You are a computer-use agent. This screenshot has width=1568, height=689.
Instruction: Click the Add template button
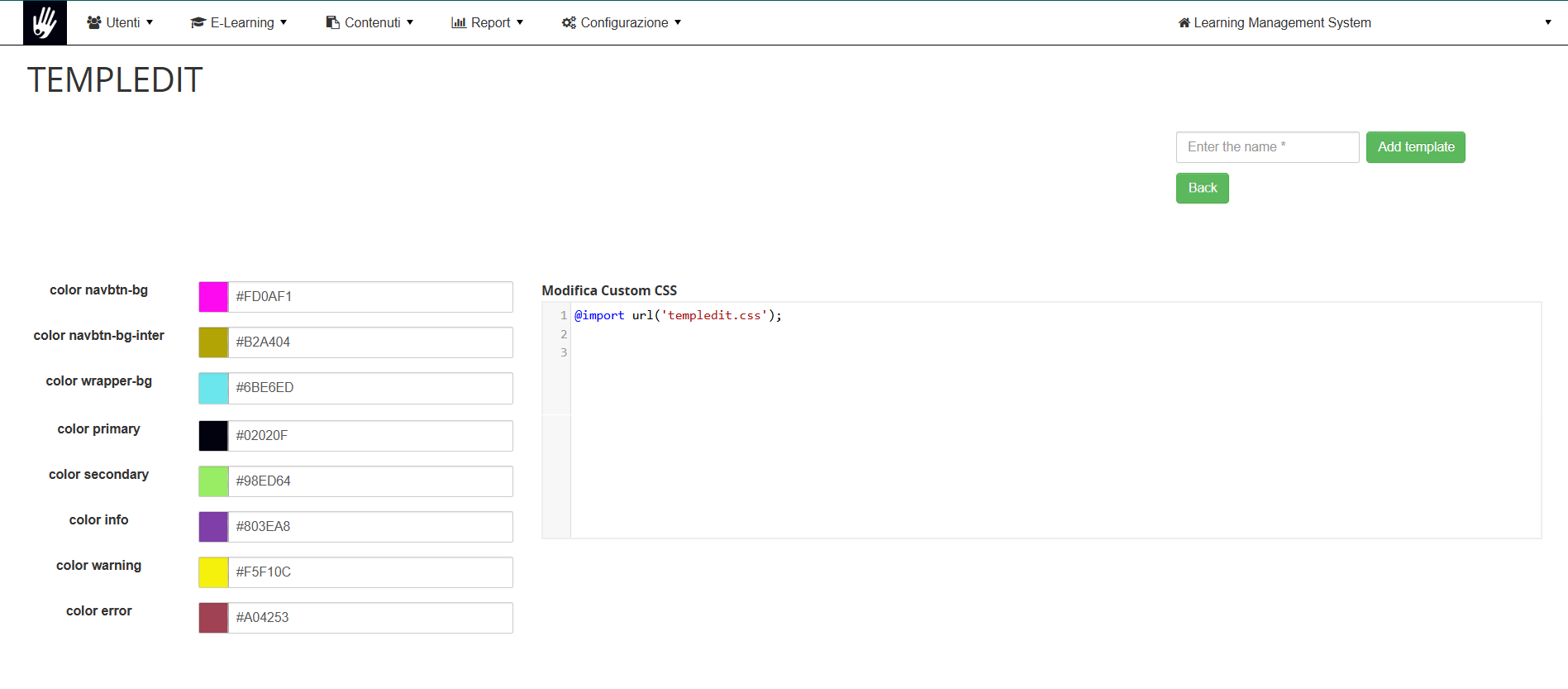pyautogui.click(x=1416, y=147)
